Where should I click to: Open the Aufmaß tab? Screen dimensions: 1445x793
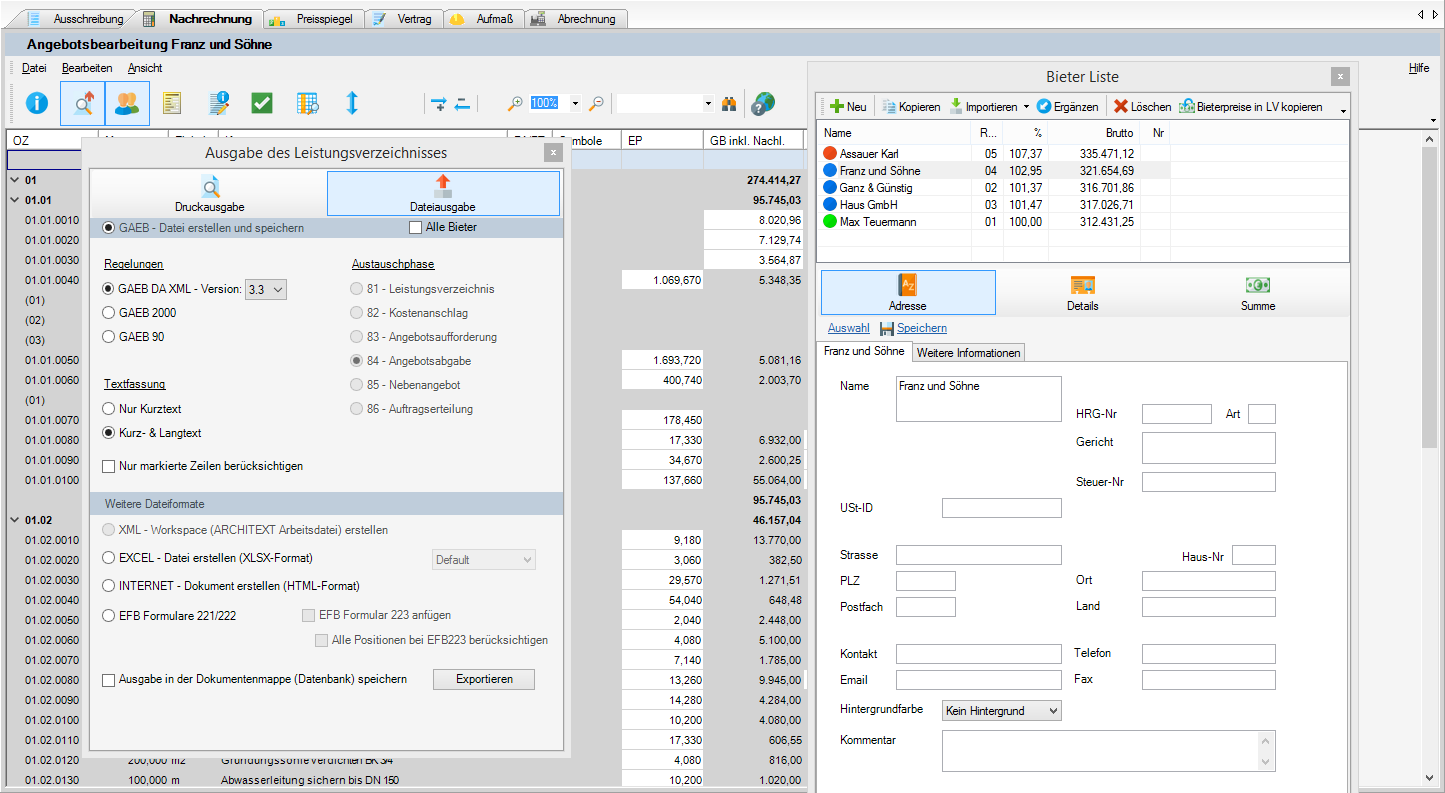click(x=483, y=19)
